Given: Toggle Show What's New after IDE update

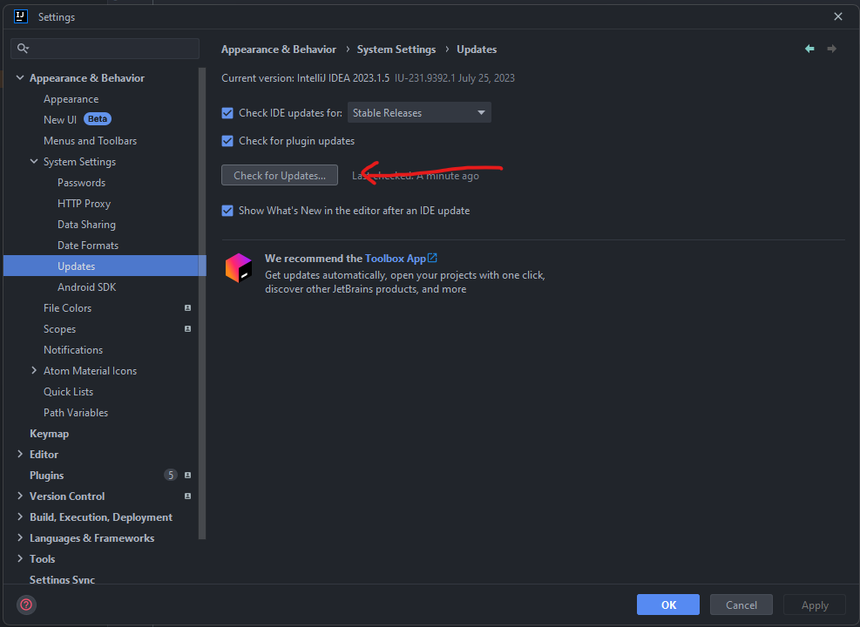Looking at the screenshot, I should (x=228, y=211).
